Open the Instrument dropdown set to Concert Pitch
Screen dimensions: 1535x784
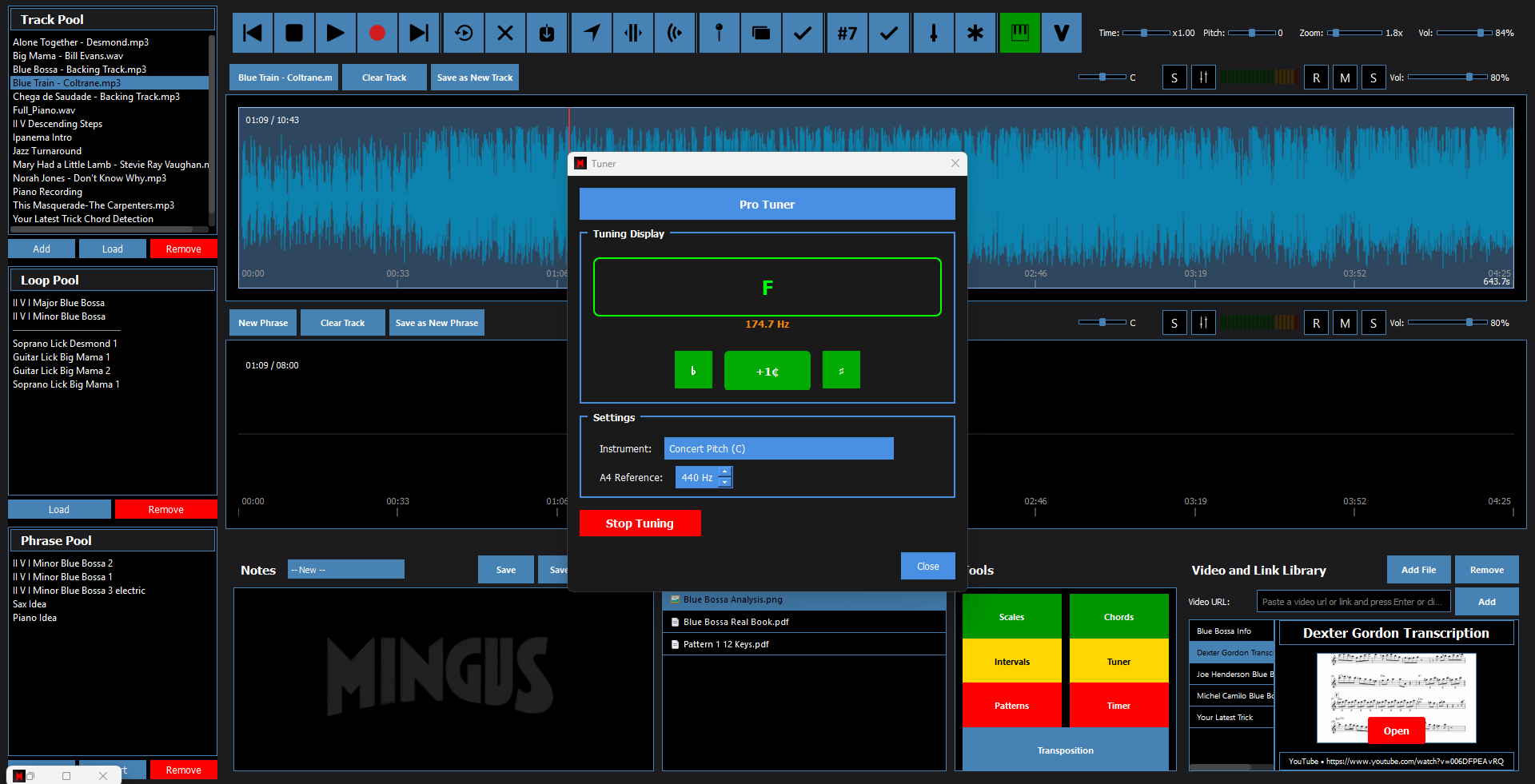(778, 448)
